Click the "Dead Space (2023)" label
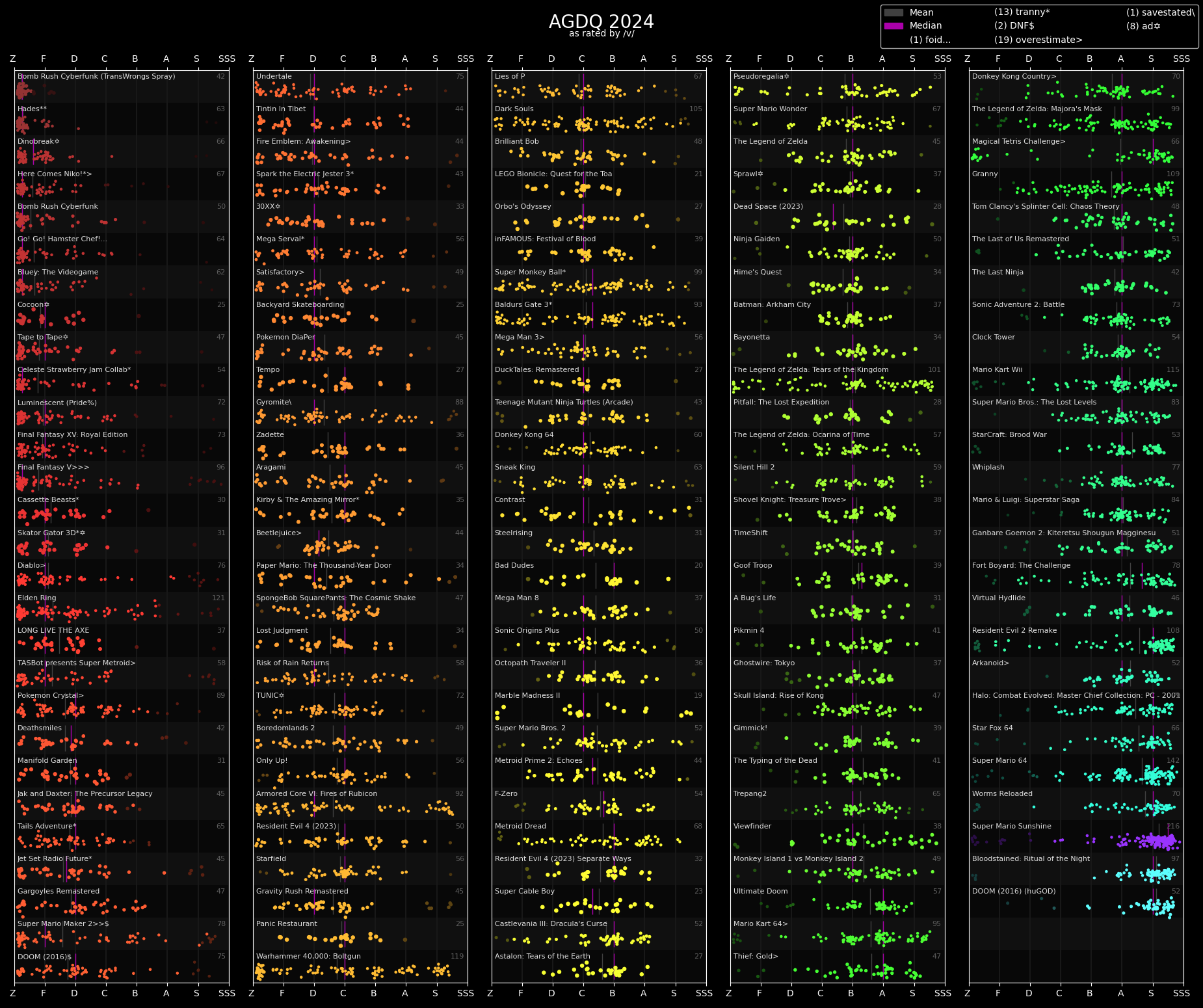The height and width of the screenshot is (1008, 1203). [x=768, y=207]
